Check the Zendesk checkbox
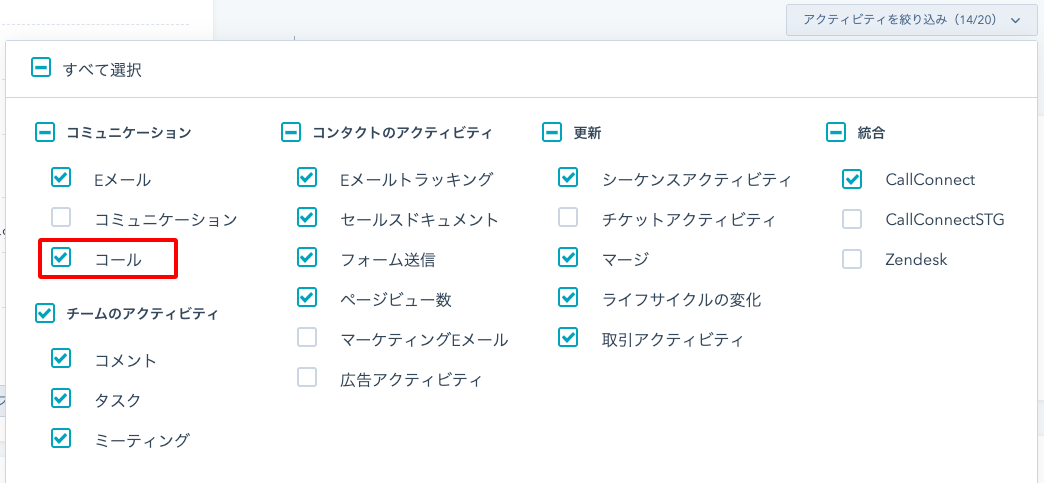The height and width of the screenshot is (483, 1044). (x=852, y=259)
